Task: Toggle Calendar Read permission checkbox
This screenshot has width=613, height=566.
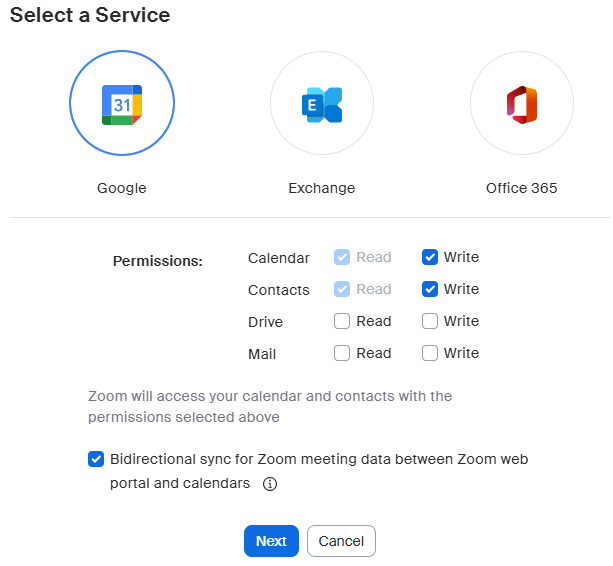Action: pyautogui.click(x=342, y=257)
